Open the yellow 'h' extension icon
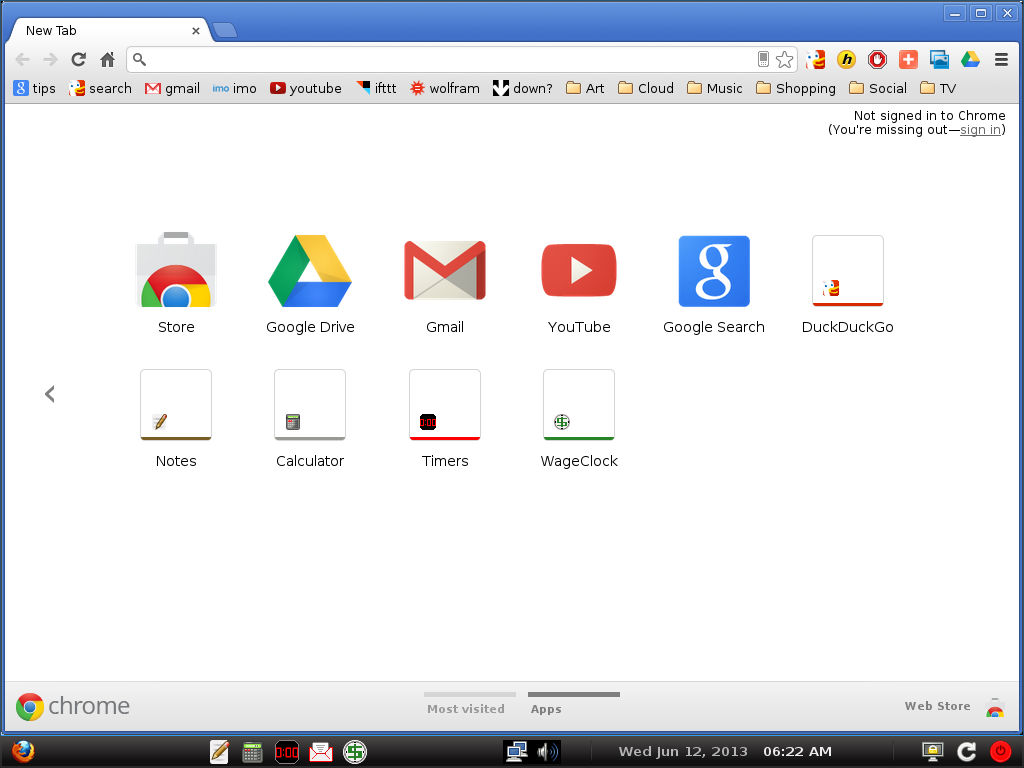Screen dimensions: 1024x768 846,59
